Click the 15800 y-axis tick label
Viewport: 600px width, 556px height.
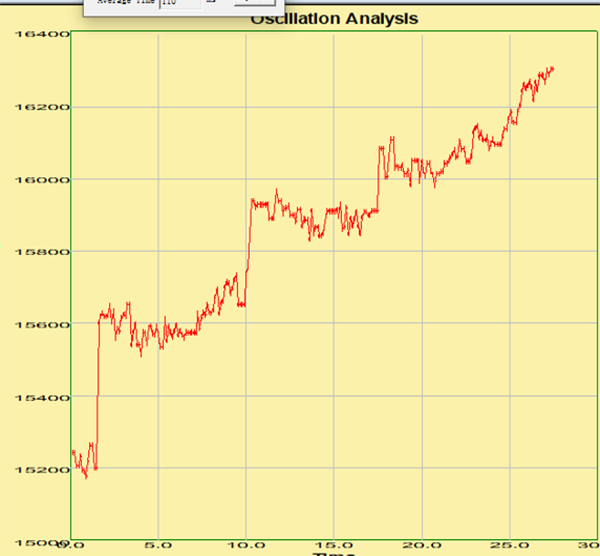tap(42, 252)
